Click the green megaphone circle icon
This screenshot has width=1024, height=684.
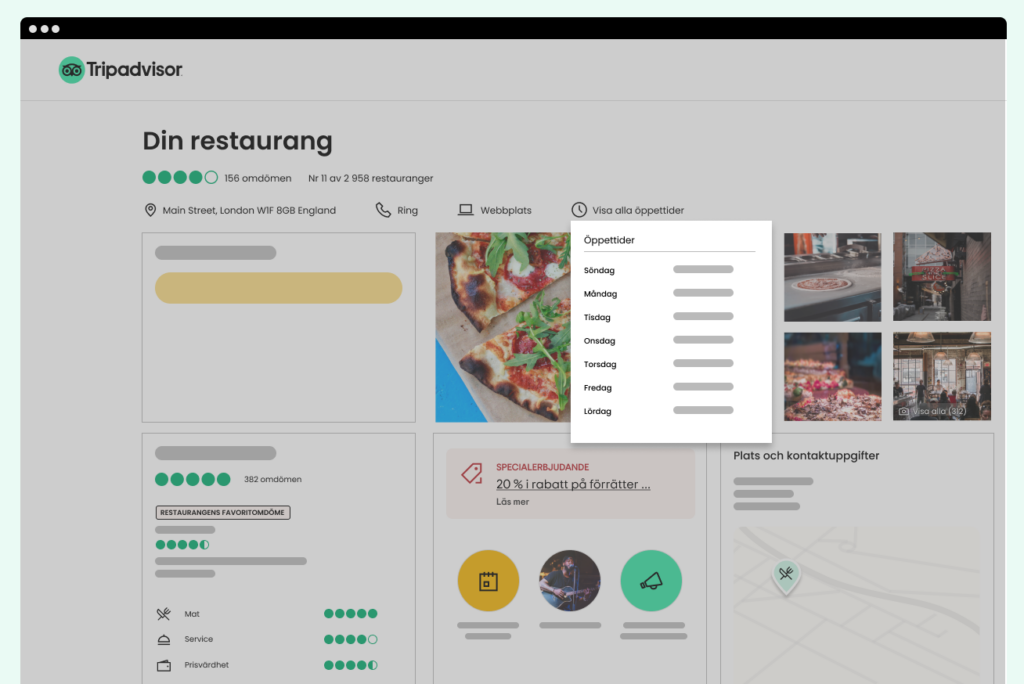tap(650, 580)
